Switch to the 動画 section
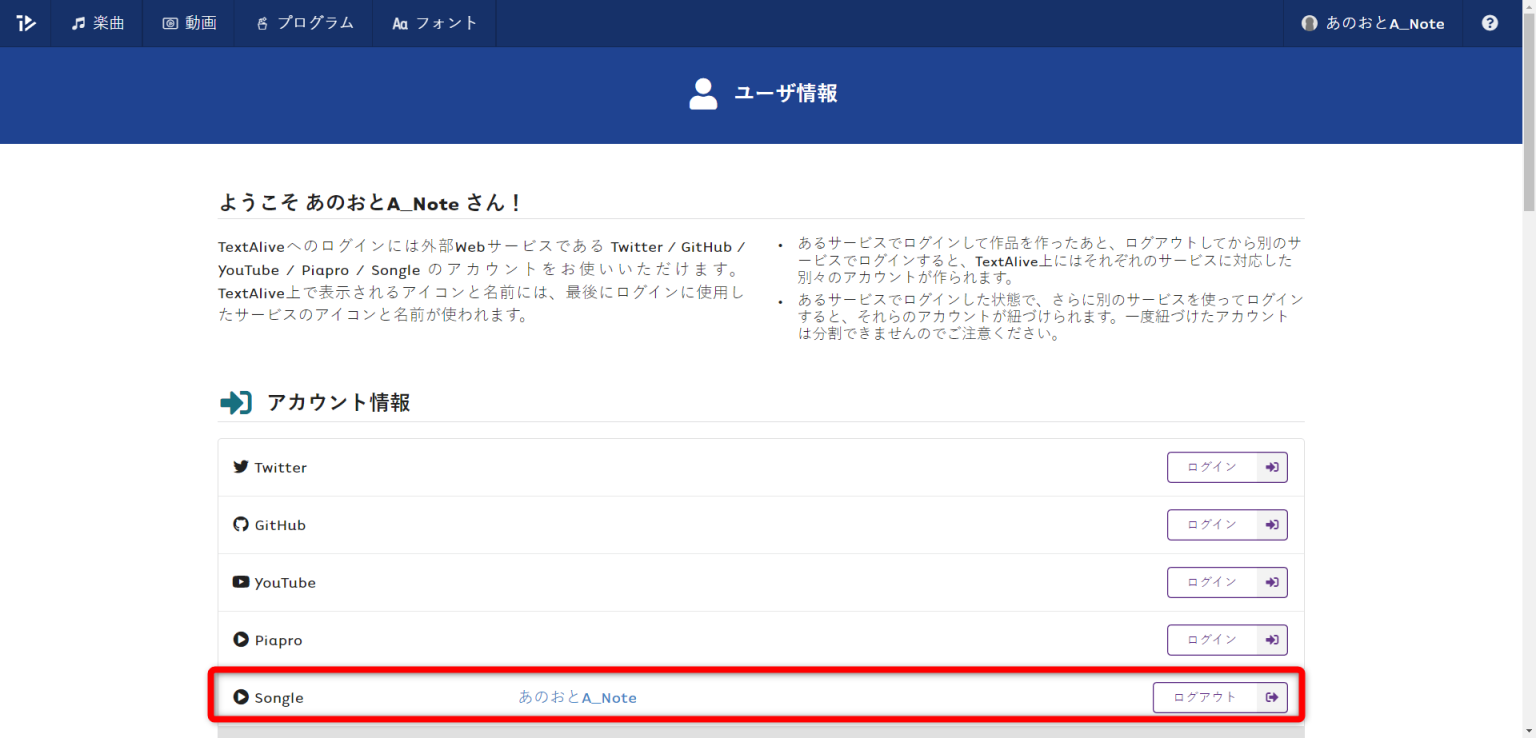This screenshot has height=738, width=1536. coord(188,22)
